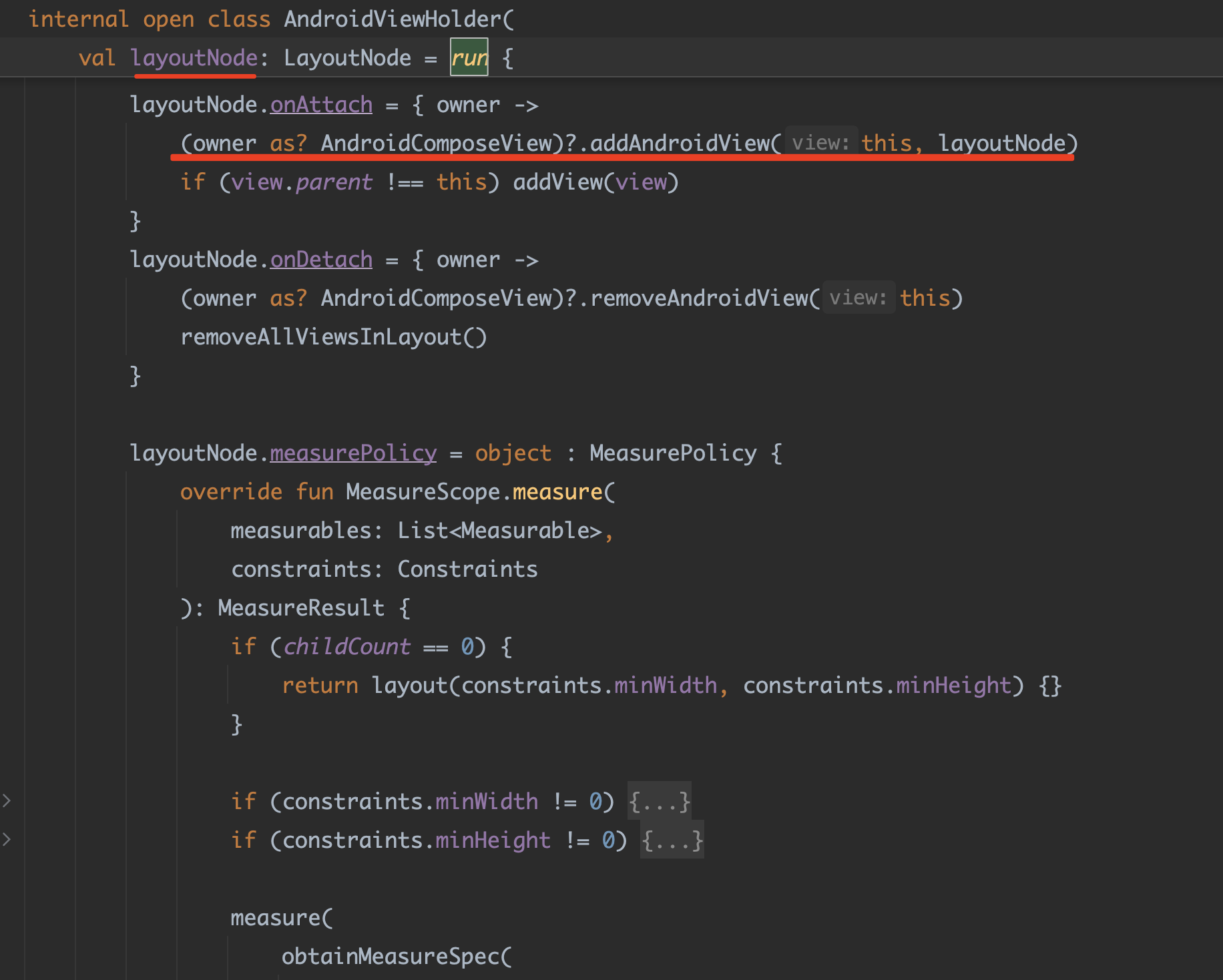Click the 'view:' hint in addAndroidView call

point(820,143)
